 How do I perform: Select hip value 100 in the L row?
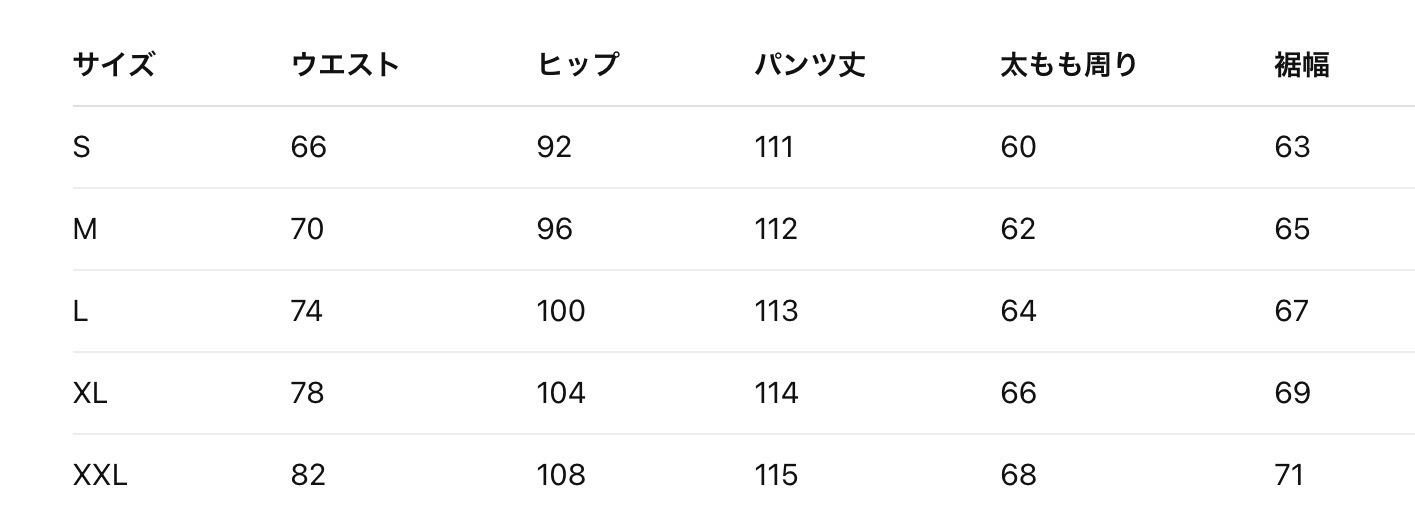click(x=560, y=312)
